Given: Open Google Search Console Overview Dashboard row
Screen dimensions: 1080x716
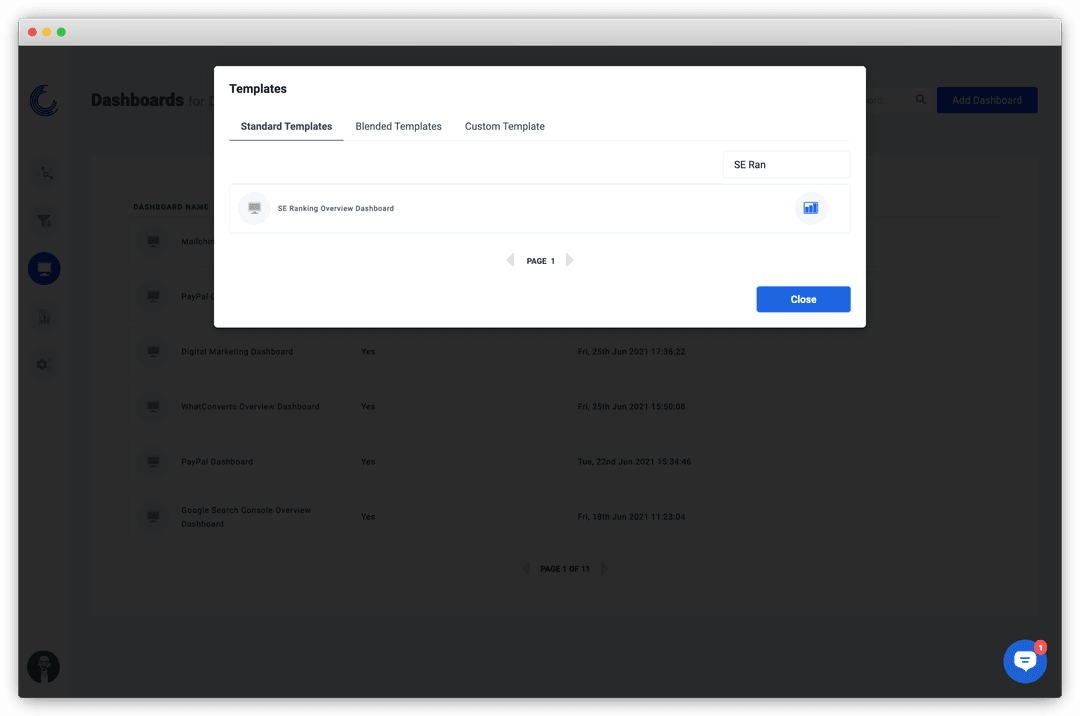Looking at the screenshot, I should click(x=564, y=517).
